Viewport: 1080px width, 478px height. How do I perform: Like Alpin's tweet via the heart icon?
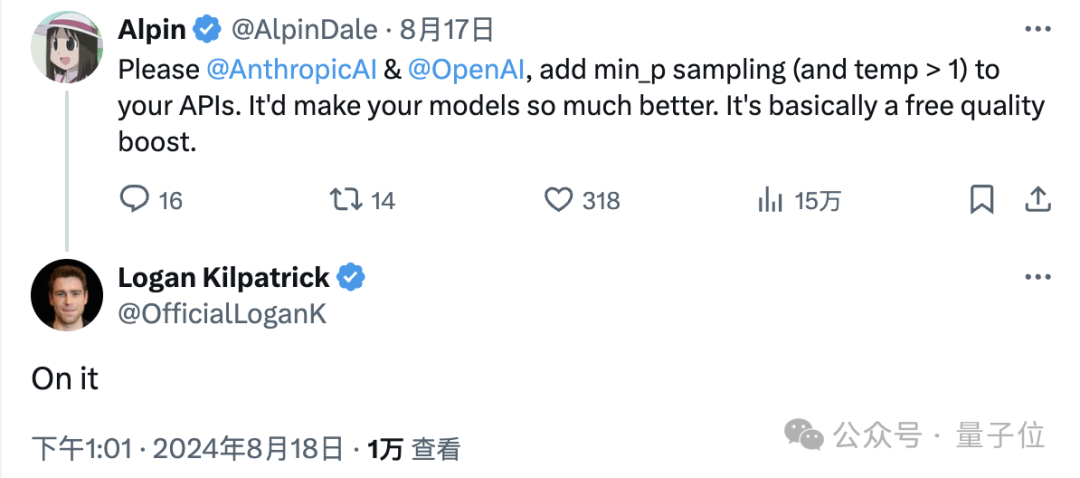(x=558, y=200)
